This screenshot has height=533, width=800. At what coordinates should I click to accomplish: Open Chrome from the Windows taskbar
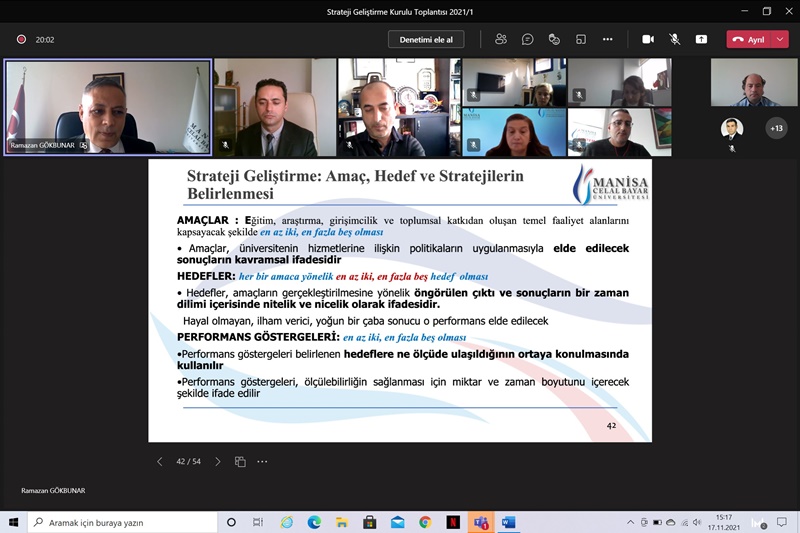tap(425, 522)
